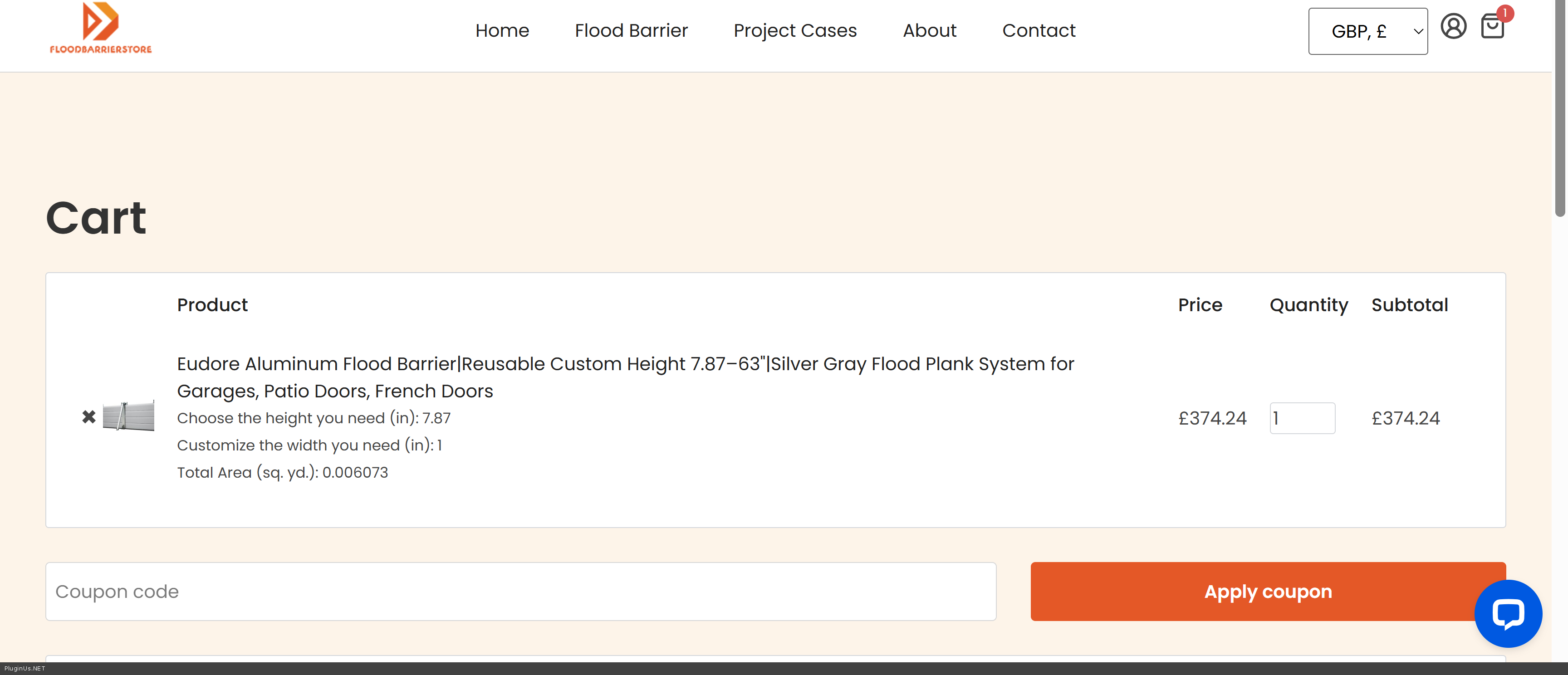The image size is (1568, 675).
Task: Click the cart item count badge
Action: [x=1504, y=13]
